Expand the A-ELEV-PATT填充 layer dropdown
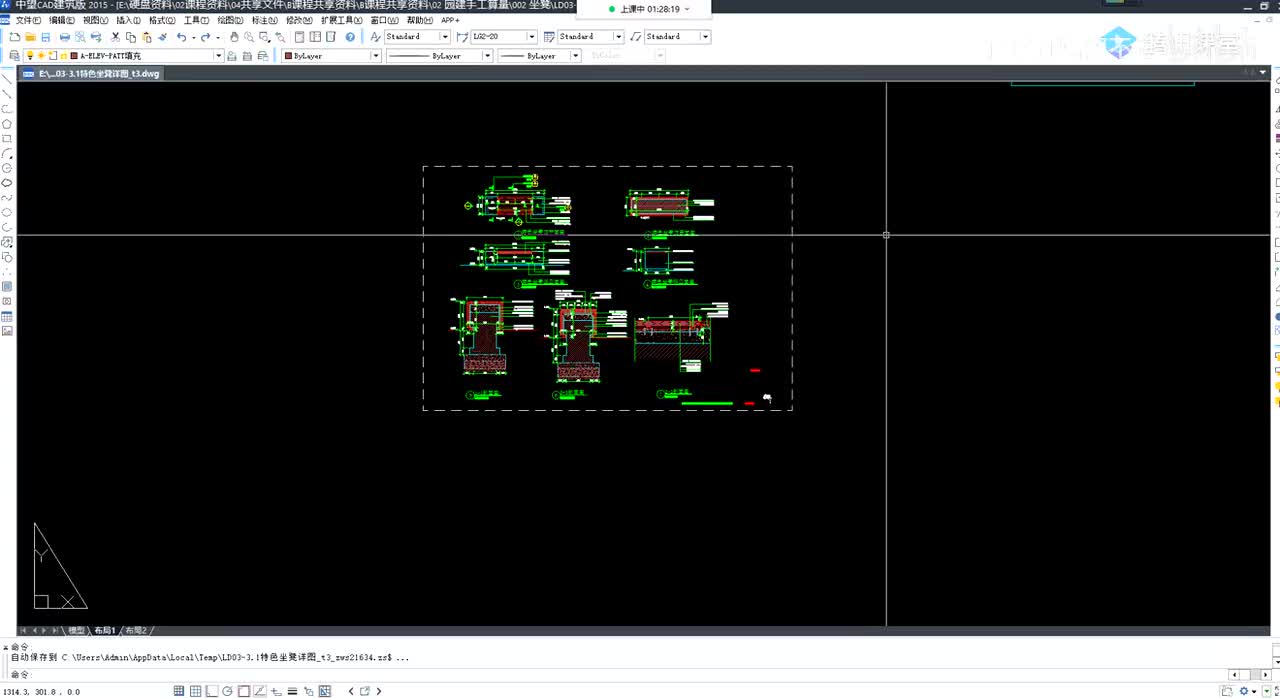Screen dimensions: 1280x698 click(x=219, y=56)
